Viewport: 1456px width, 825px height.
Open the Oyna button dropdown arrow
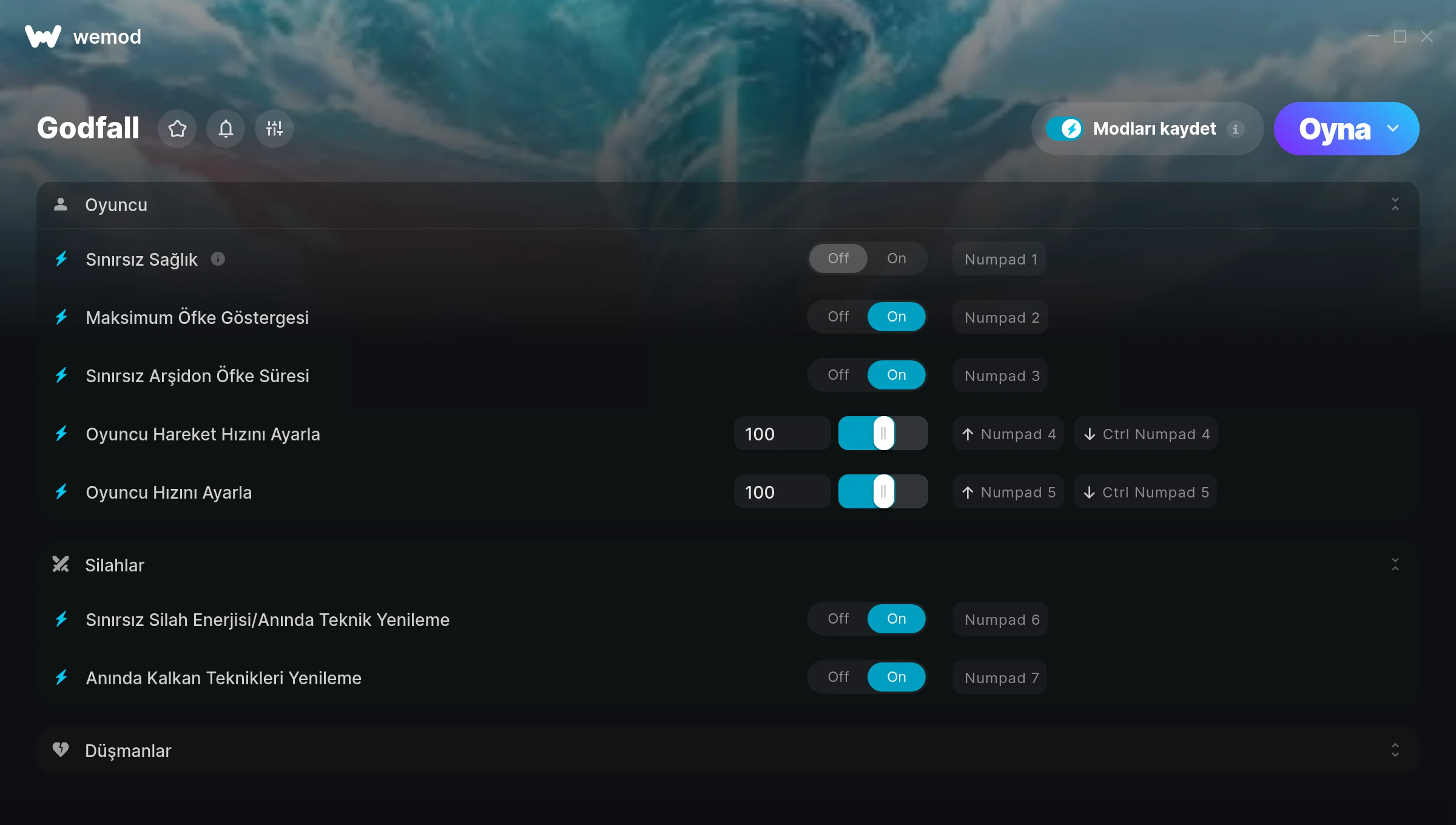(x=1393, y=129)
